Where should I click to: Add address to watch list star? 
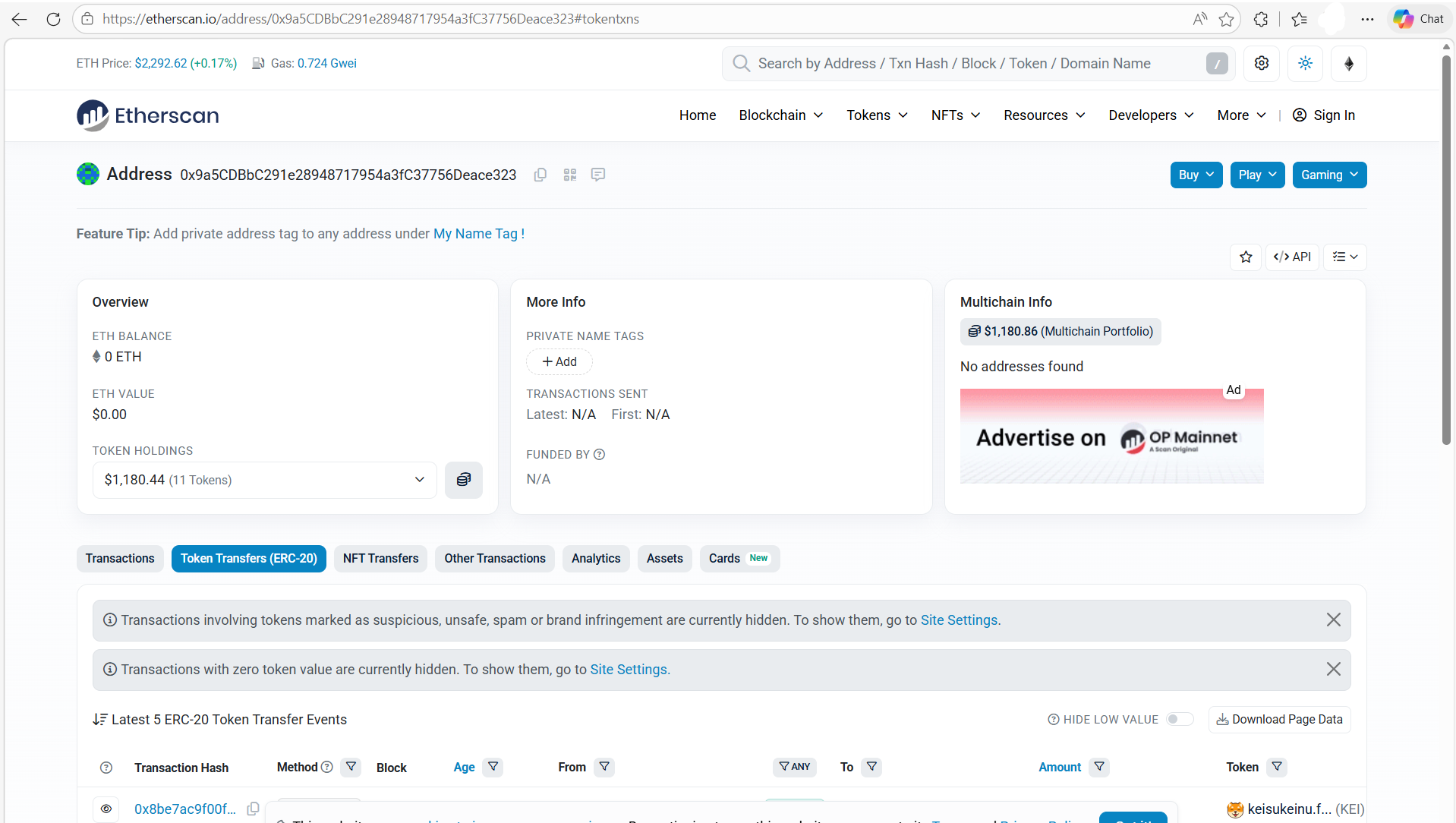tap(1246, 257)
